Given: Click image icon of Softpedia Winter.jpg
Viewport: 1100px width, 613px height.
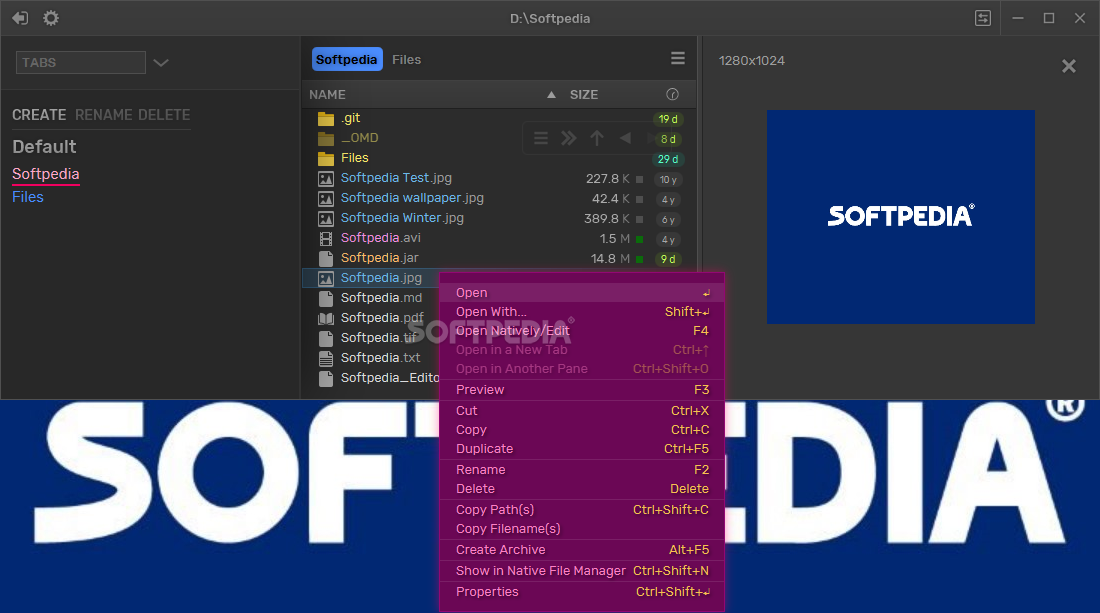Looking at the screenshot, I should click(326, 219).
